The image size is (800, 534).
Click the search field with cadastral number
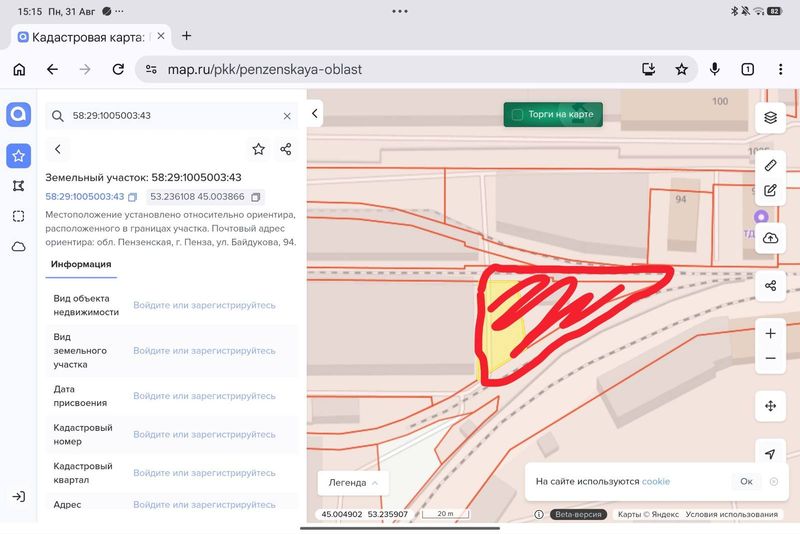point(172,116)
